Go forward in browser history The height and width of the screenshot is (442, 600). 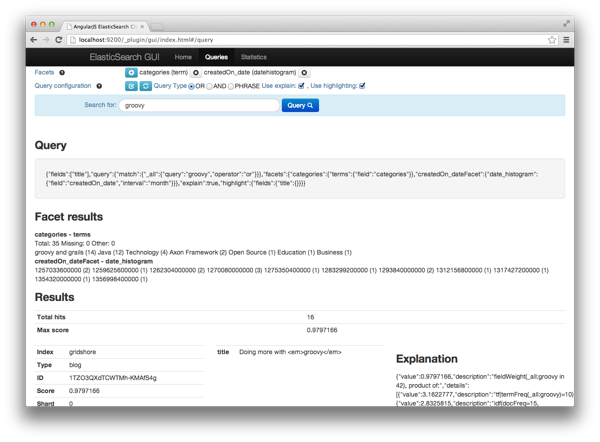tap(46, 40)
